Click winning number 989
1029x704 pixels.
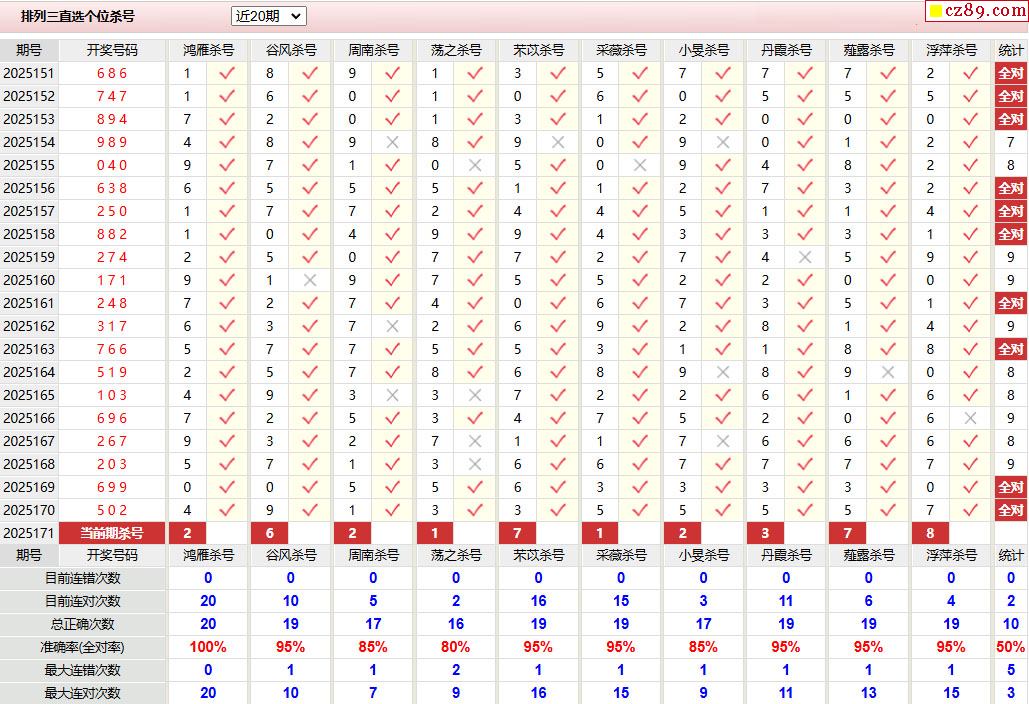click(112, 142)
